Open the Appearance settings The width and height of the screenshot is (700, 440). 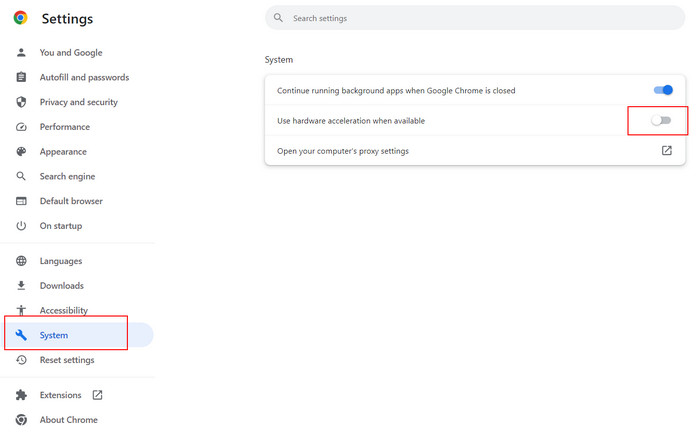pos(63,152)
